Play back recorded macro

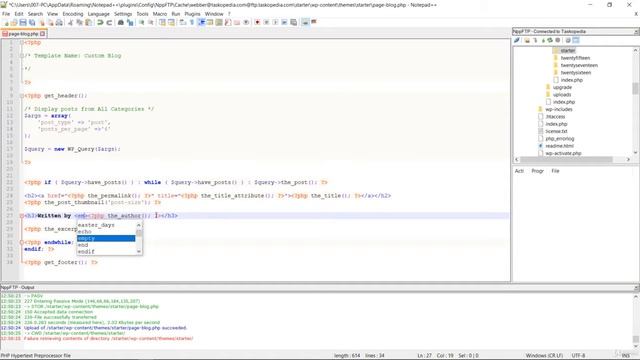click(275, 22)
